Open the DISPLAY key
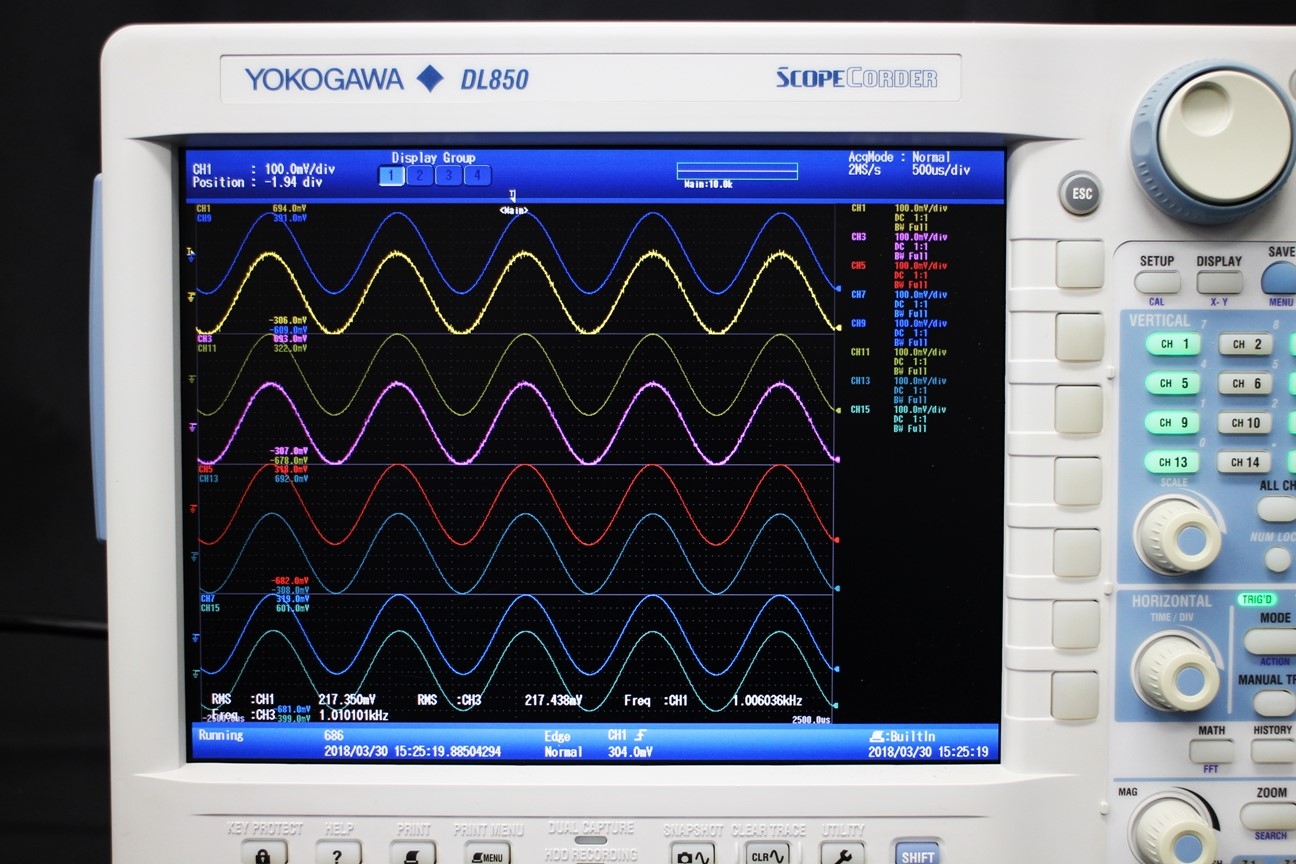 [x=1219, y=282]
